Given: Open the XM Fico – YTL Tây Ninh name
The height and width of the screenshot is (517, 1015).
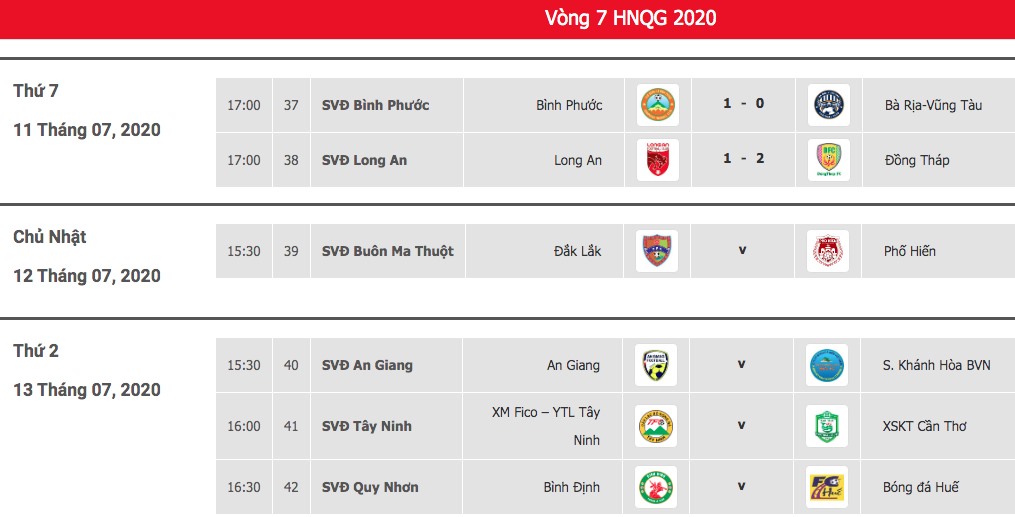Looking at the screenshot, I should (x=546, y=426).
